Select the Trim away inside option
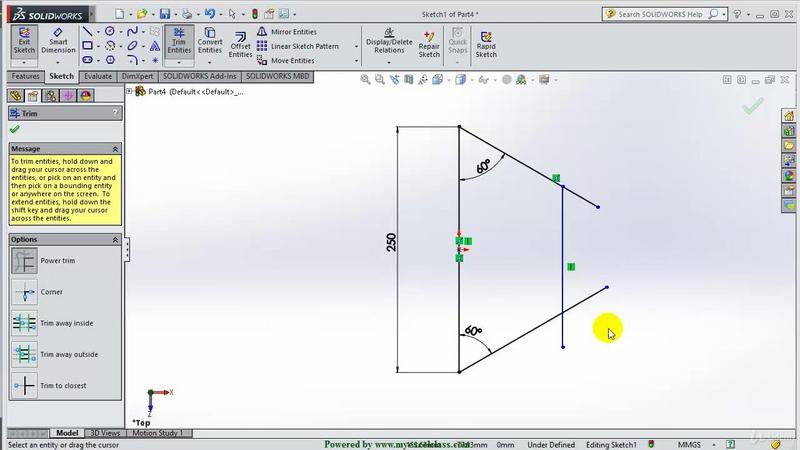 point(24,323)
